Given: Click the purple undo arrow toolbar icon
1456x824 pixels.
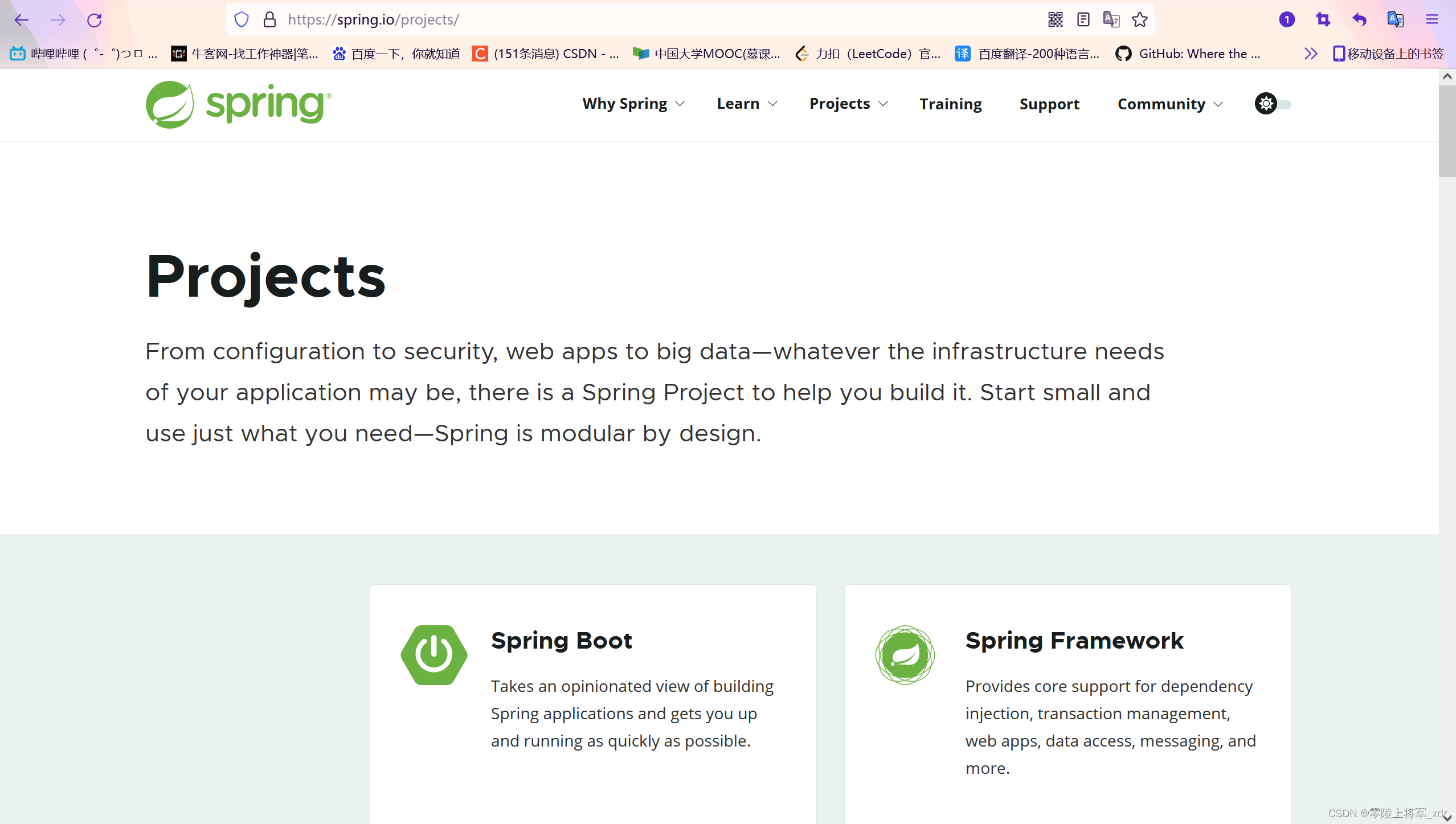Looking at the screenshot, I should (x=1360, y=20).
